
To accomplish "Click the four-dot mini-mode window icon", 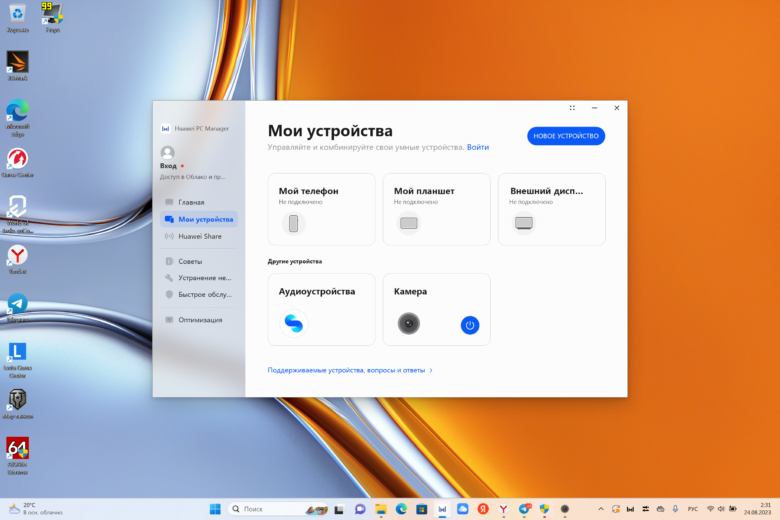I will (572, 108).
